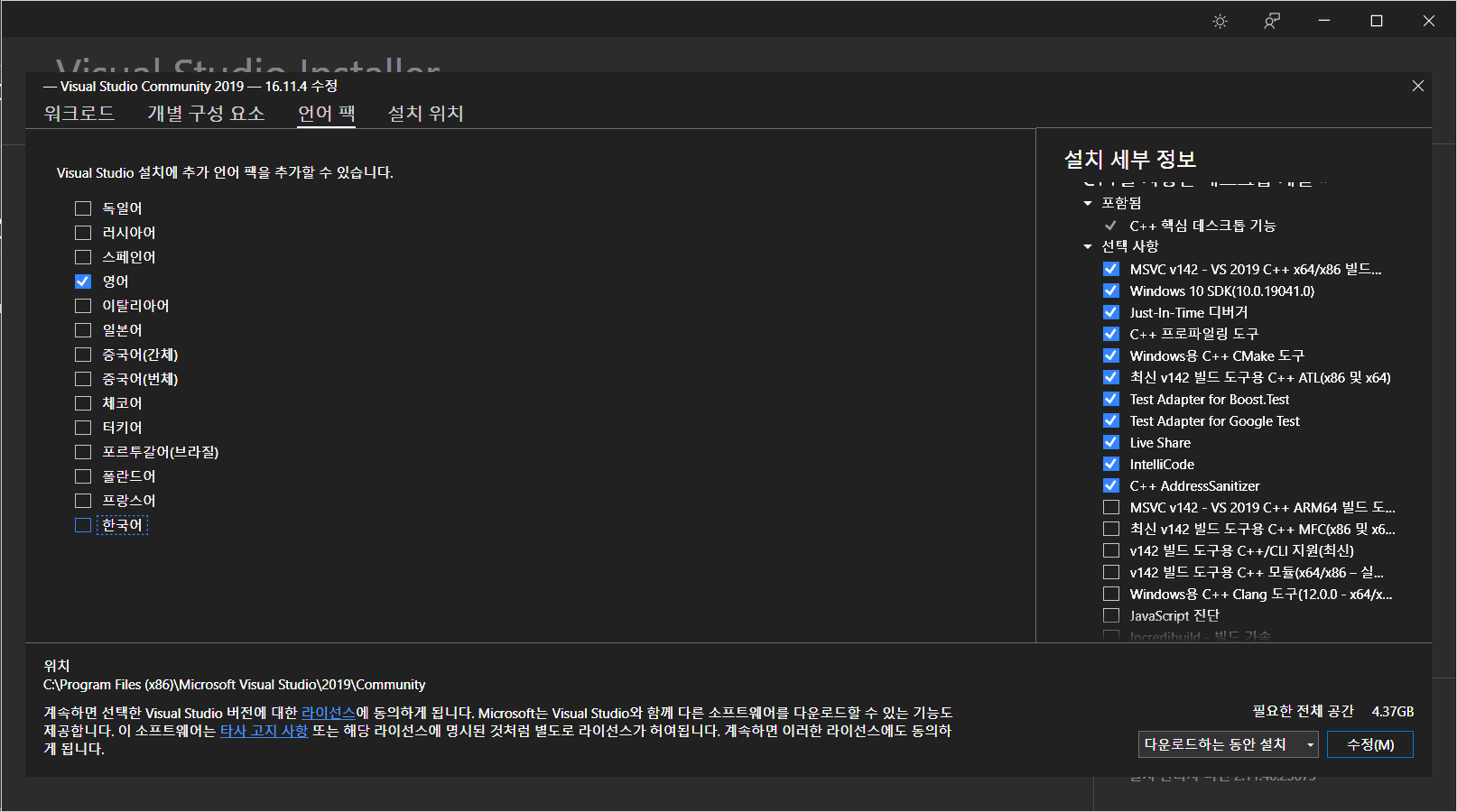1457x812 pixels.
Task: Uncheck MSVC v142 x64/x86 build tools
Action: pyautogui.click(x=1111, y=269)
